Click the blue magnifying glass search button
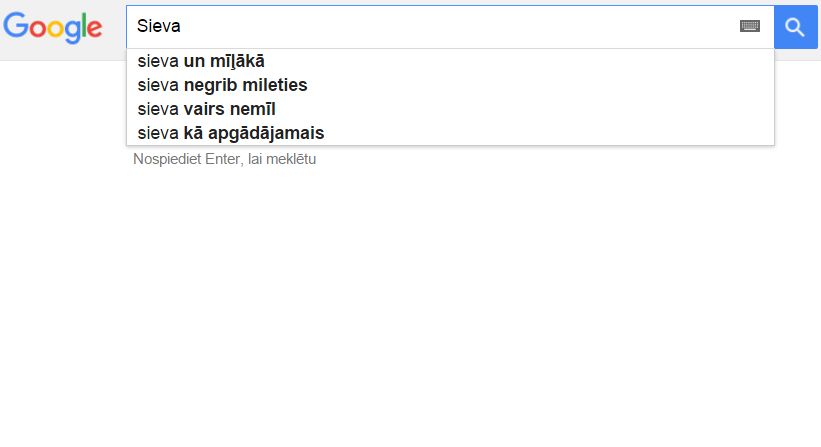Viewport: 821px width, 447px height. pos(795,27)
